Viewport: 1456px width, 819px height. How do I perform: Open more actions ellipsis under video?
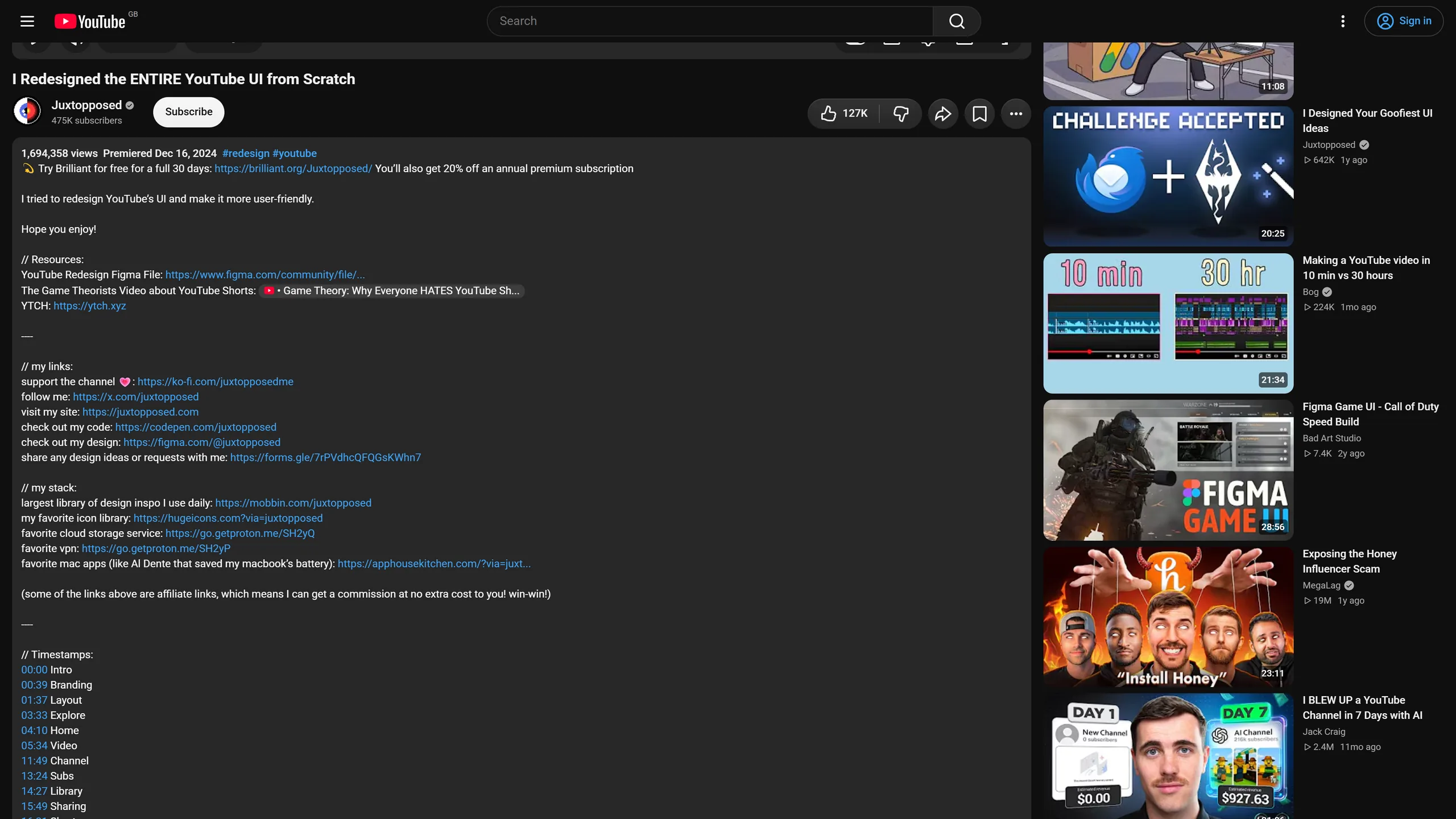[x=1016, y=113]
